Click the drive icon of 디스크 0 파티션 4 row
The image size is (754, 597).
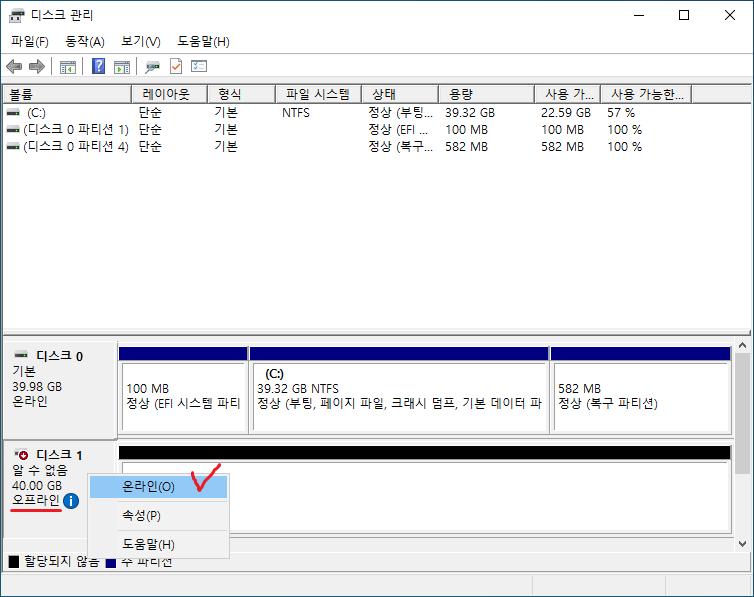tap(13, 147)
